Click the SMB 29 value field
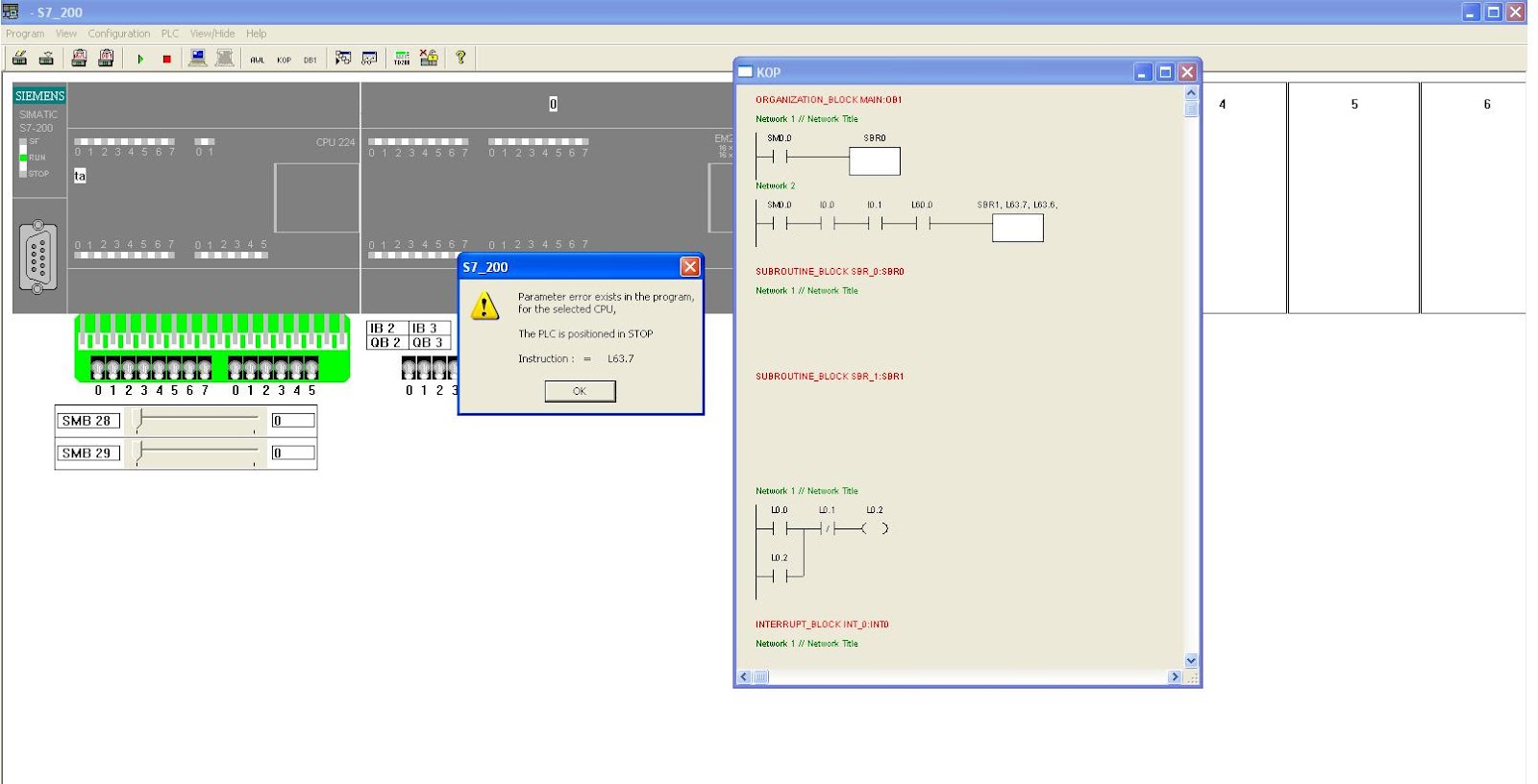 [x=293, y=453]
